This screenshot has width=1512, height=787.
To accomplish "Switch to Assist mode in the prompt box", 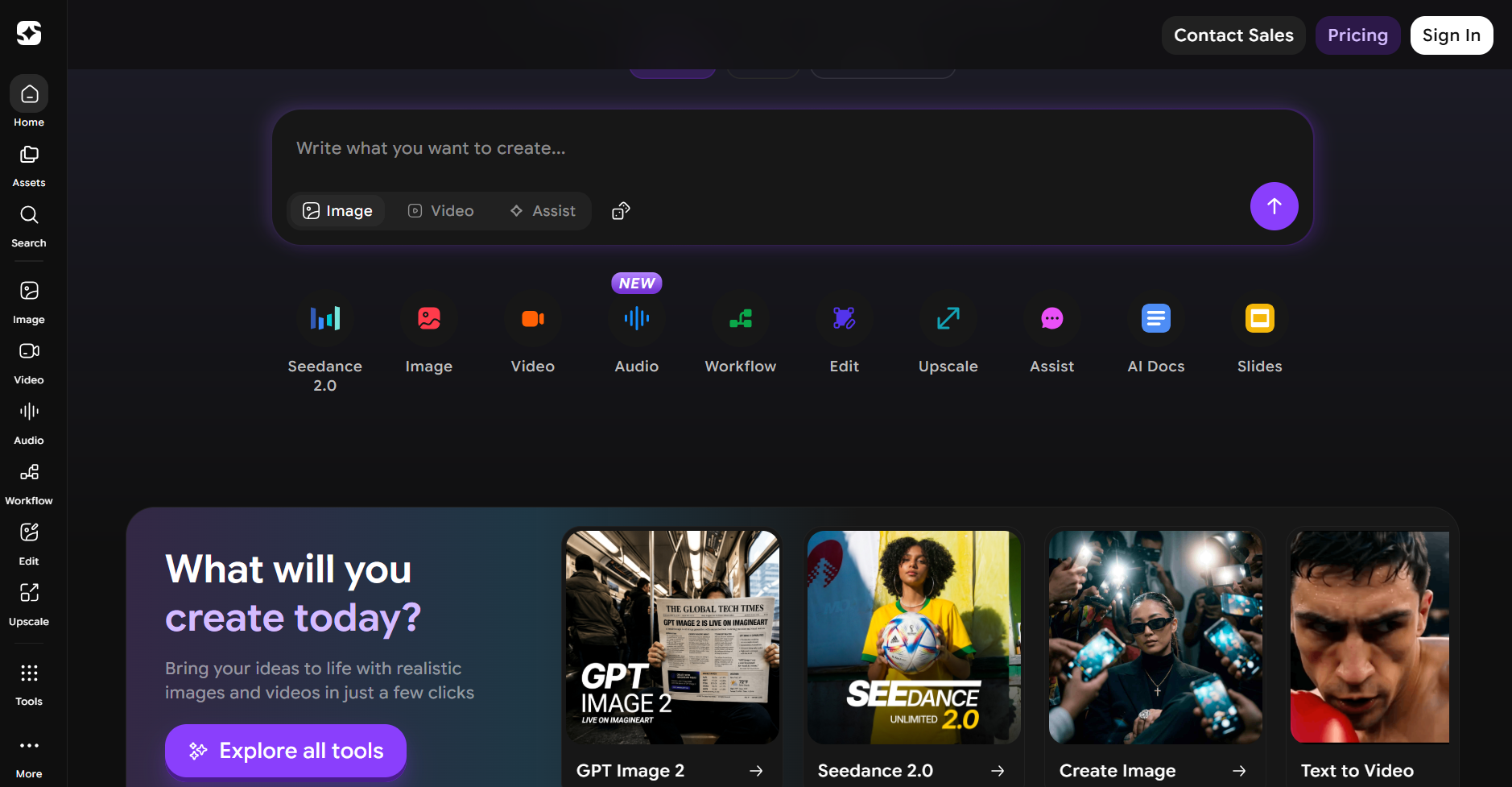I will tap(543, 211).
